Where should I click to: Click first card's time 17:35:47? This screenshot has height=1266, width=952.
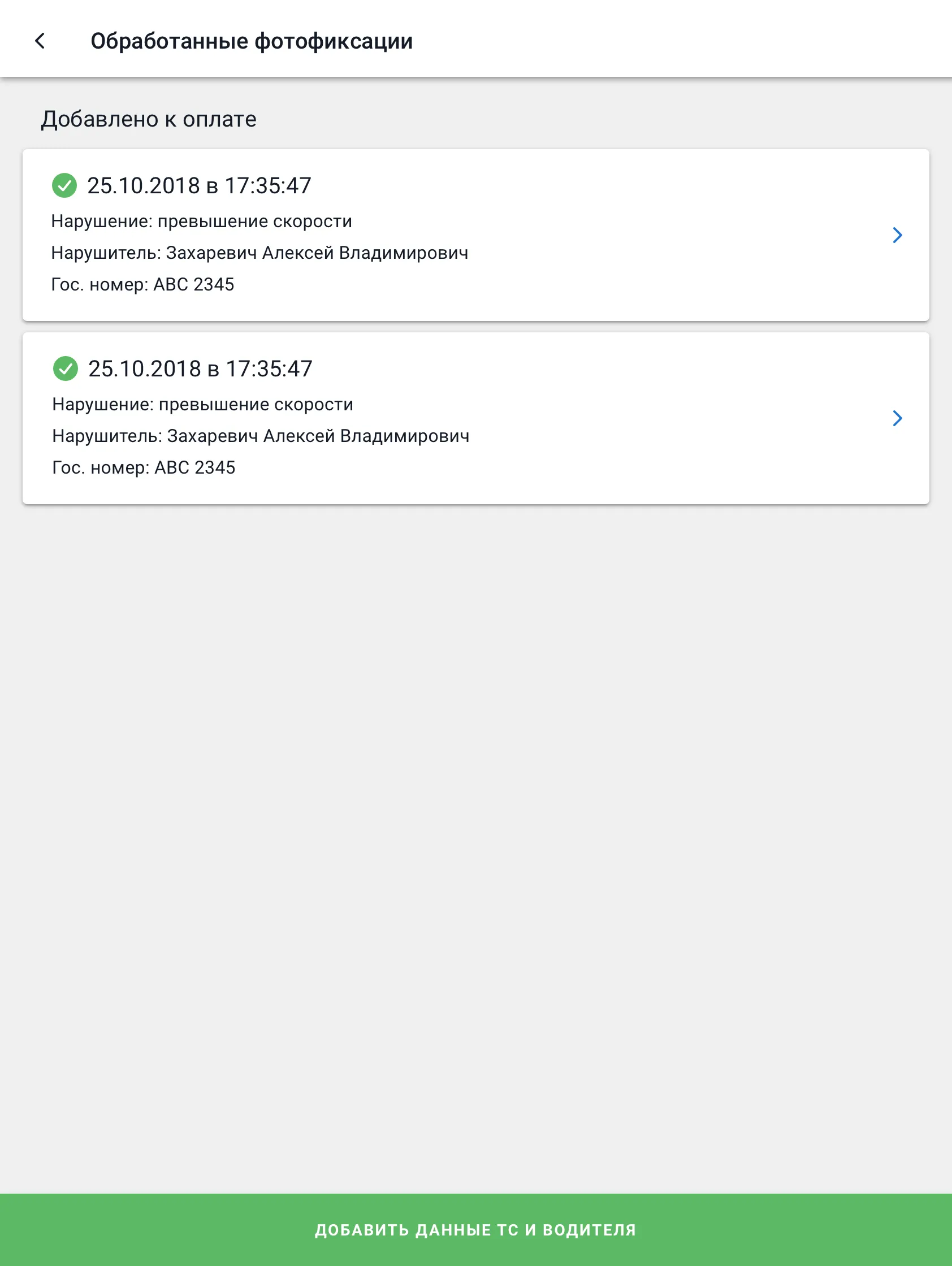pos(268,186)
